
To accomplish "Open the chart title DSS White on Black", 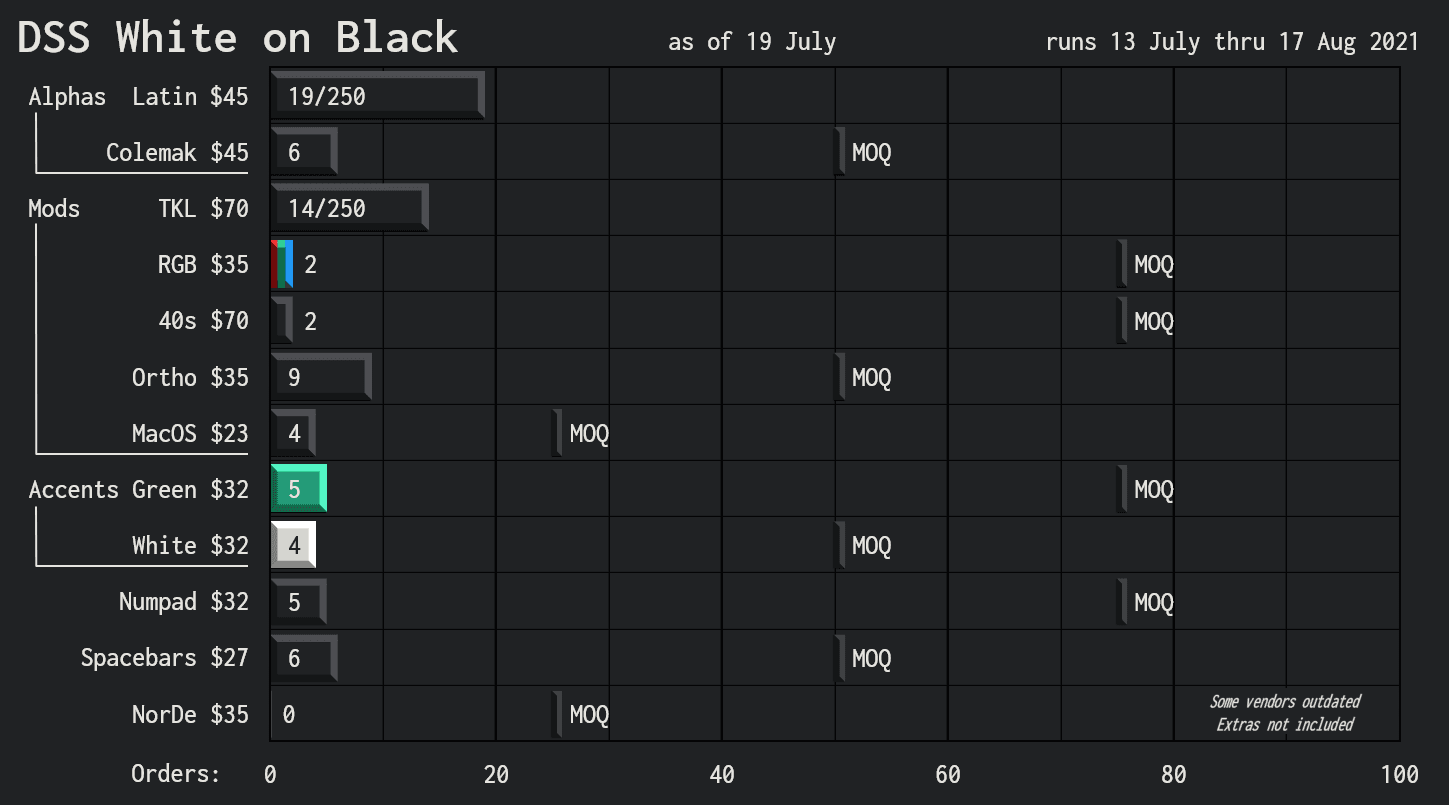I will [x=234, y=37].
